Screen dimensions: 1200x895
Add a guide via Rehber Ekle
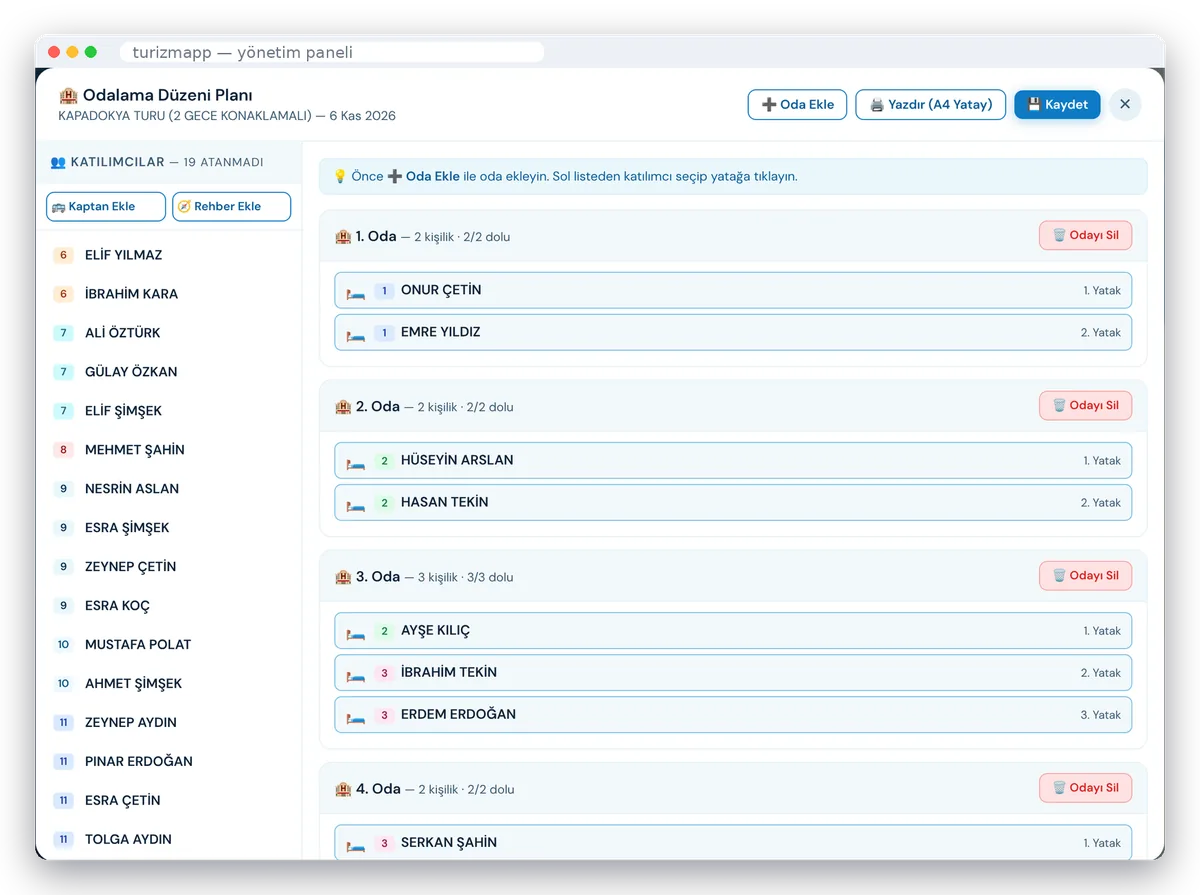tap(232, 207)
